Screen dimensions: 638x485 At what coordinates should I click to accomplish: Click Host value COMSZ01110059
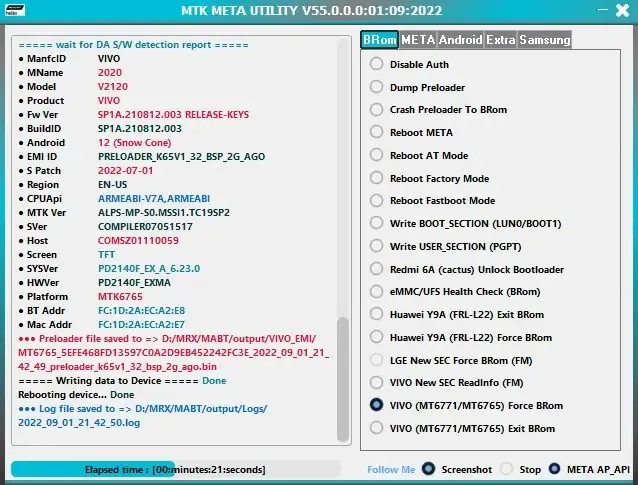point(138,240)
